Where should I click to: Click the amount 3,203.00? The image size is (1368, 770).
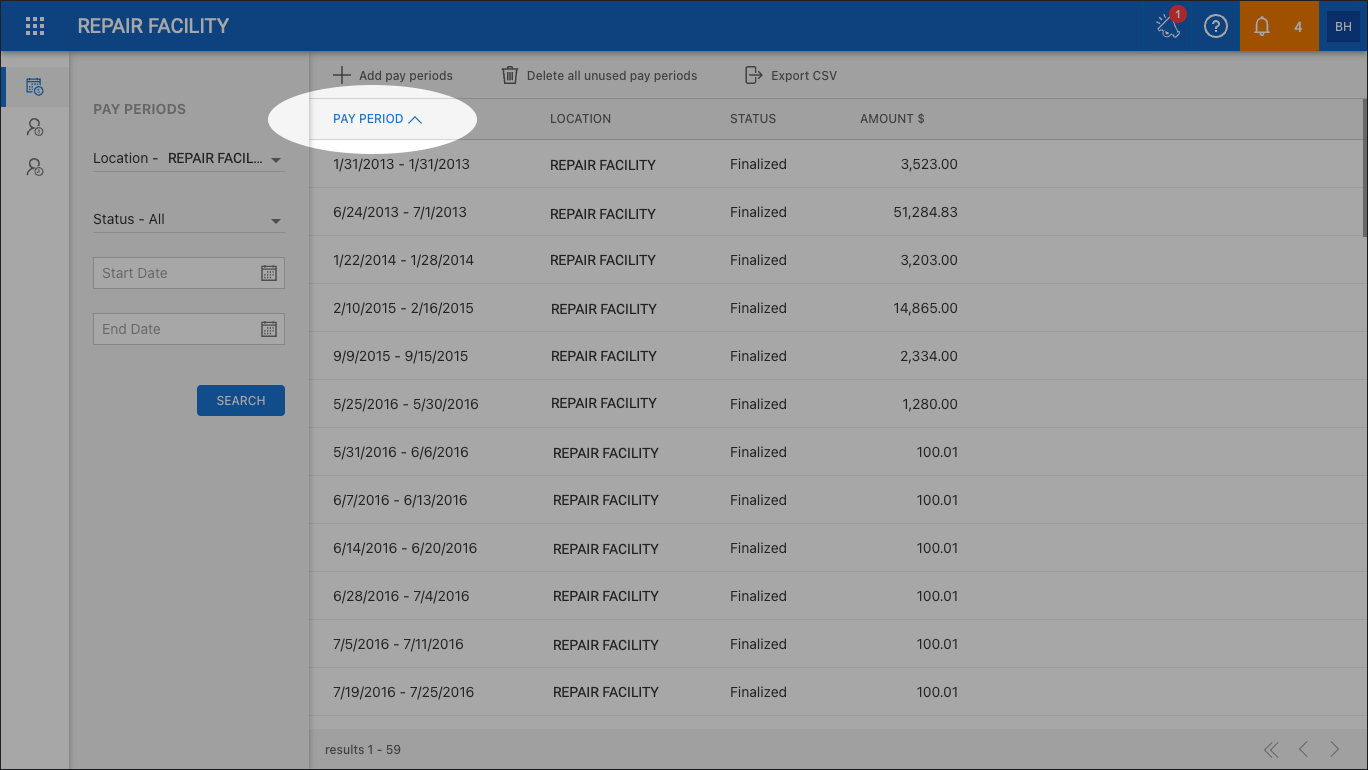(x=929, y=260)
